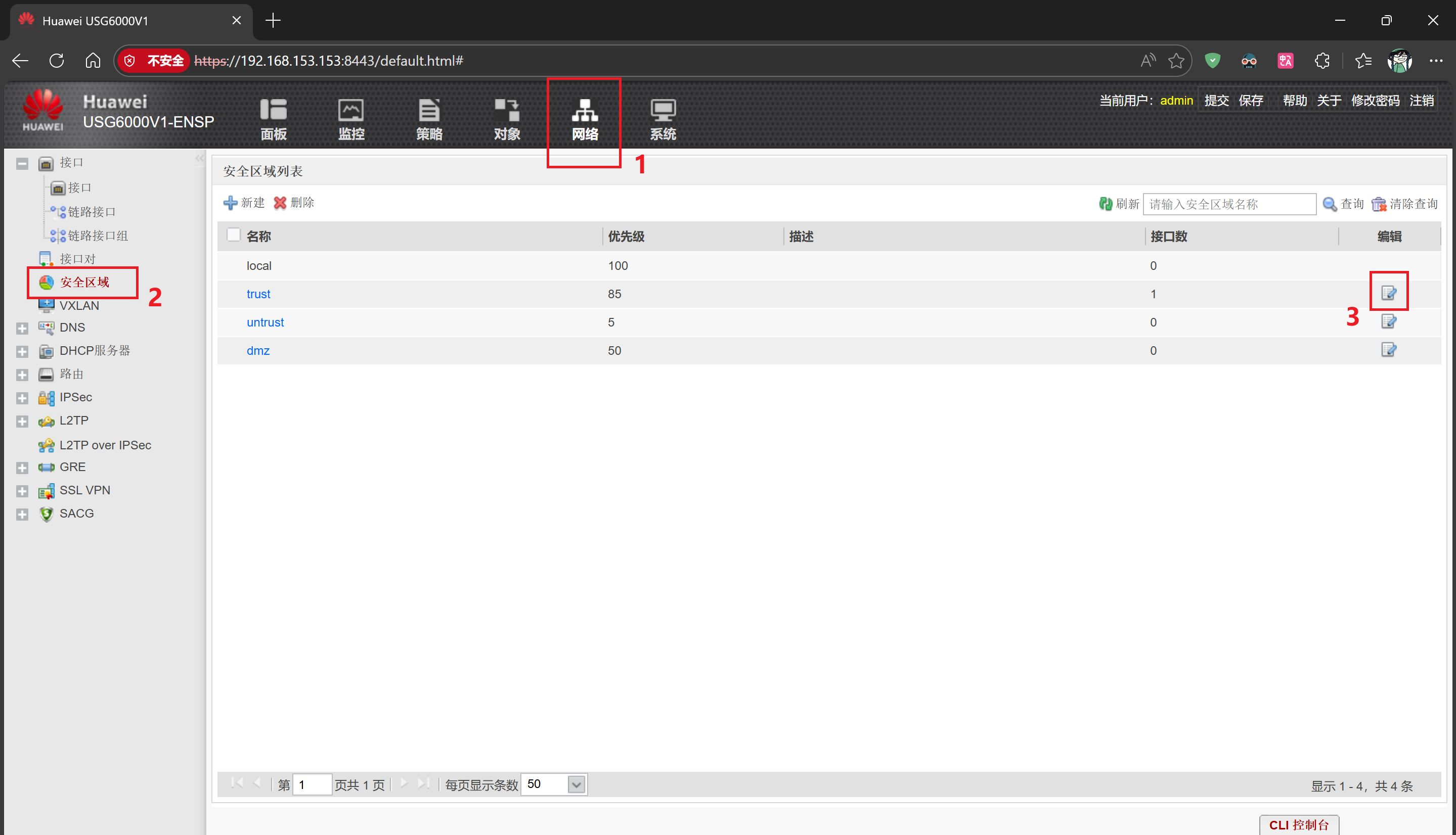Screen dimensions: 1456x835
Task: Open the untrust zone link
Action: [x=265, y=322]
